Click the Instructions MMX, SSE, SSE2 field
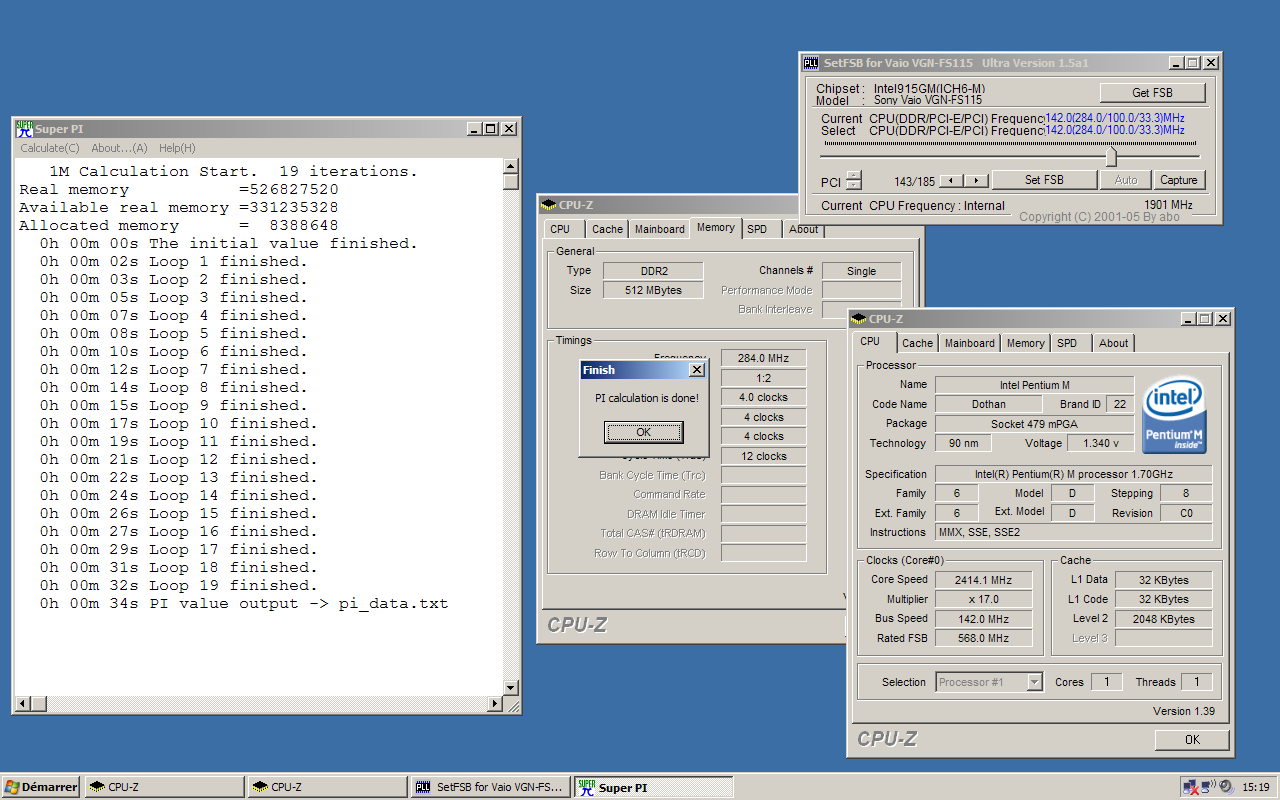1280x800 pixels. 1073,532
